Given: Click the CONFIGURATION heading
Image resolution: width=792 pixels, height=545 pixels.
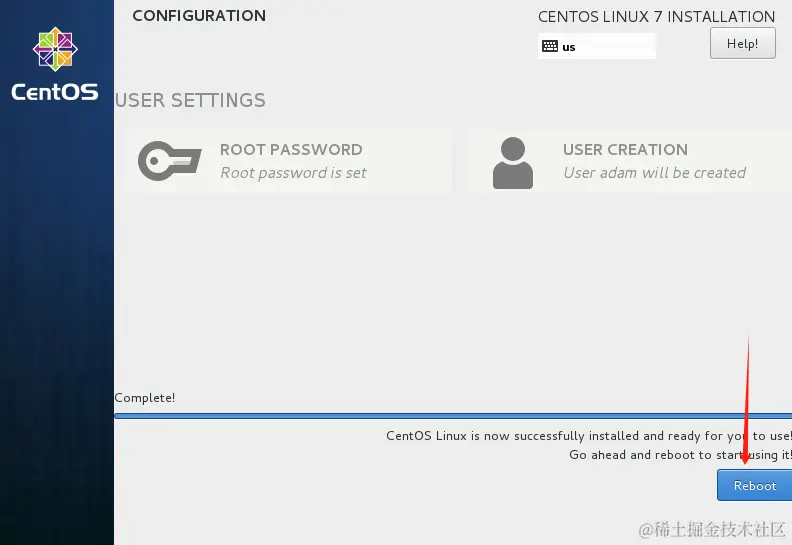Looking at the screenshot, I should click(199, 16).
